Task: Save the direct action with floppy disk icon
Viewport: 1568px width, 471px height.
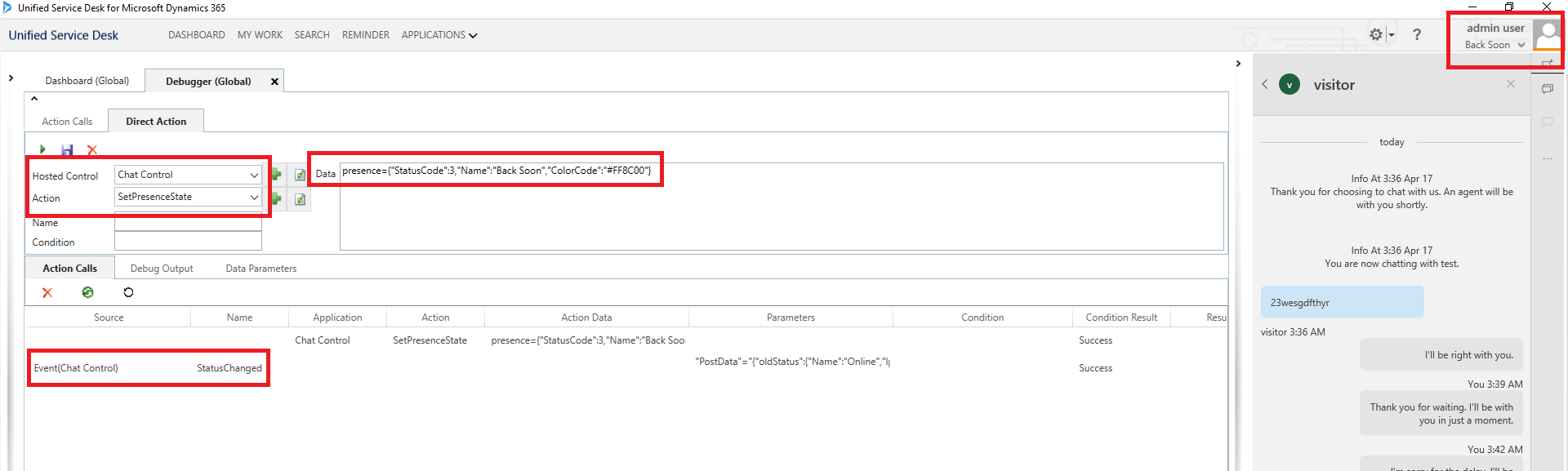Action: pyautogui.click(x=67, y=149)
